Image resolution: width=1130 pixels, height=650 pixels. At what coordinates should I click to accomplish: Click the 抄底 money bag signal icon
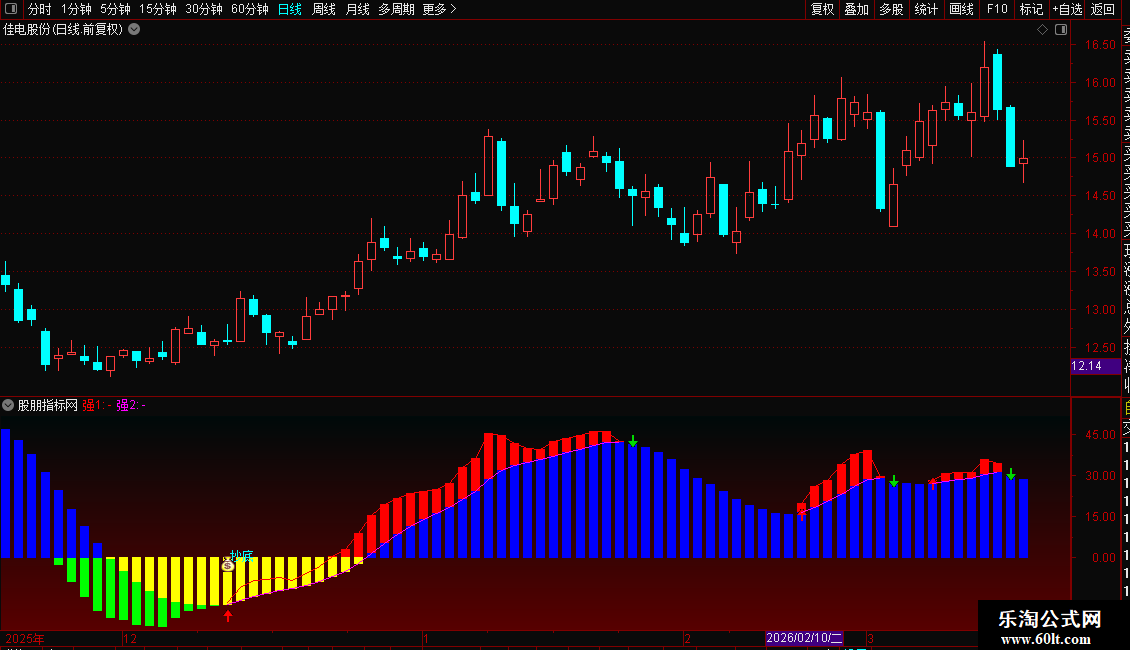(228, 565)
